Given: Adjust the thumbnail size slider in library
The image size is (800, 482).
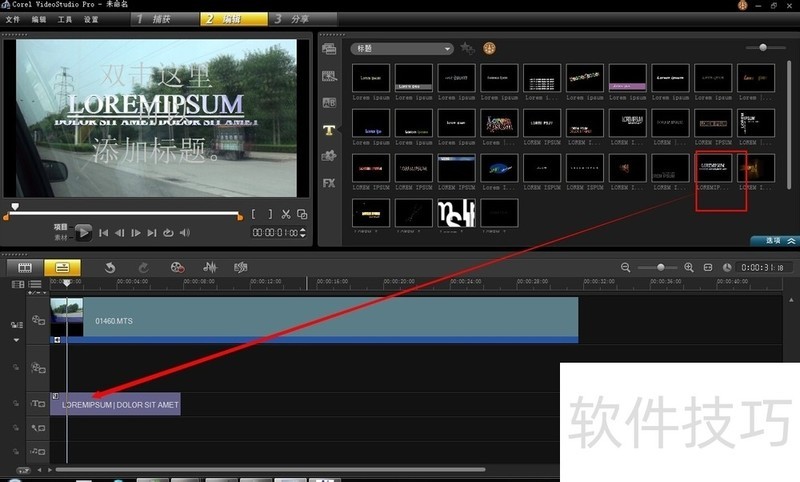Looking at the screenshot, I should (x=763, y=47).
